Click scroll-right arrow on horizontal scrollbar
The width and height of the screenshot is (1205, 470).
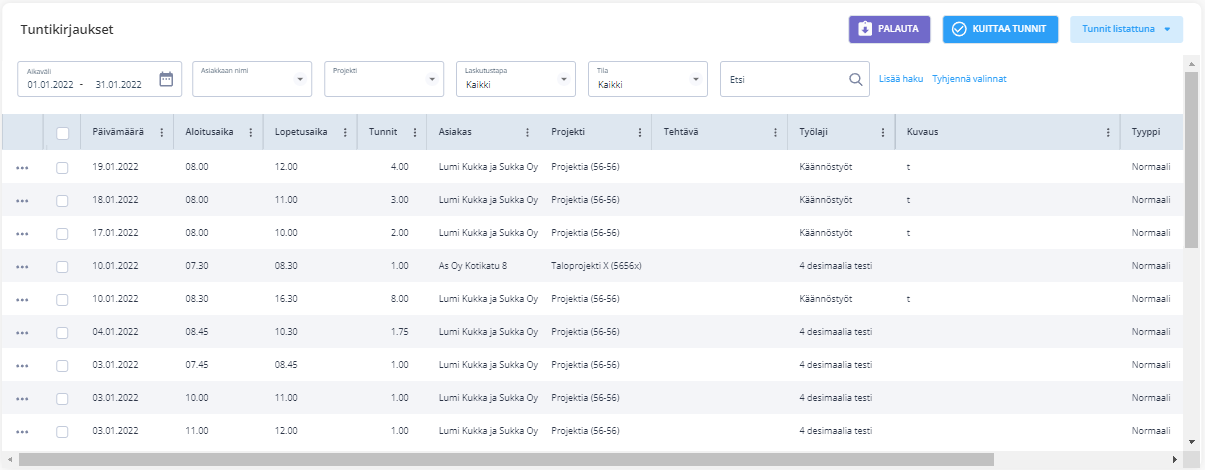[1175, 459]
